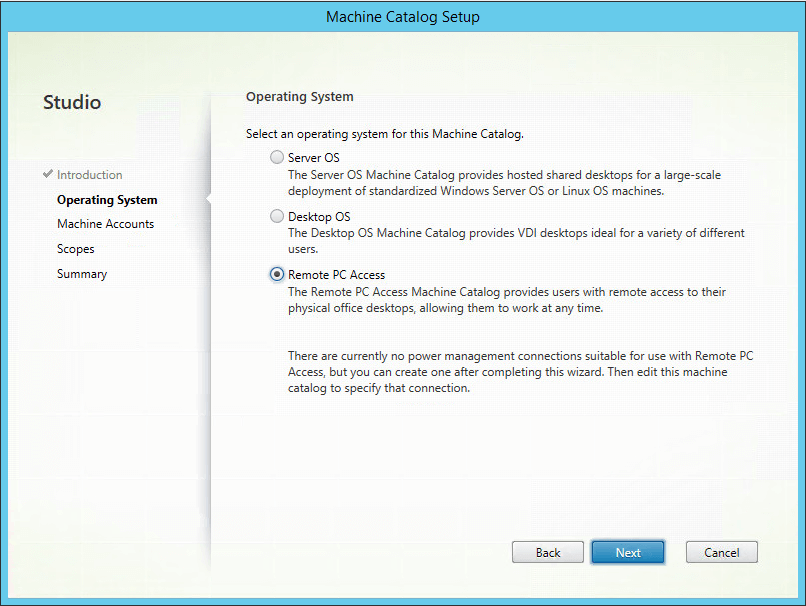Select the Desktop OS radio button

tap(277, 216)
